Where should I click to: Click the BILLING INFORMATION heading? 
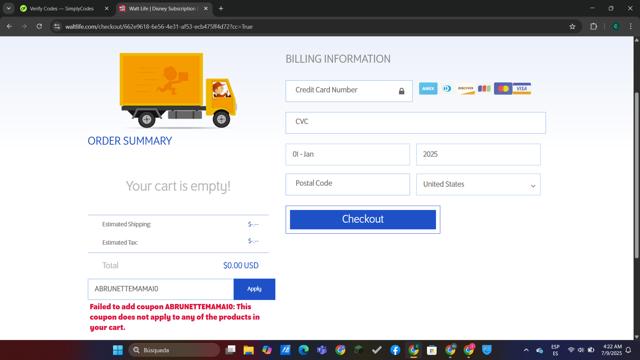point(338,59)
